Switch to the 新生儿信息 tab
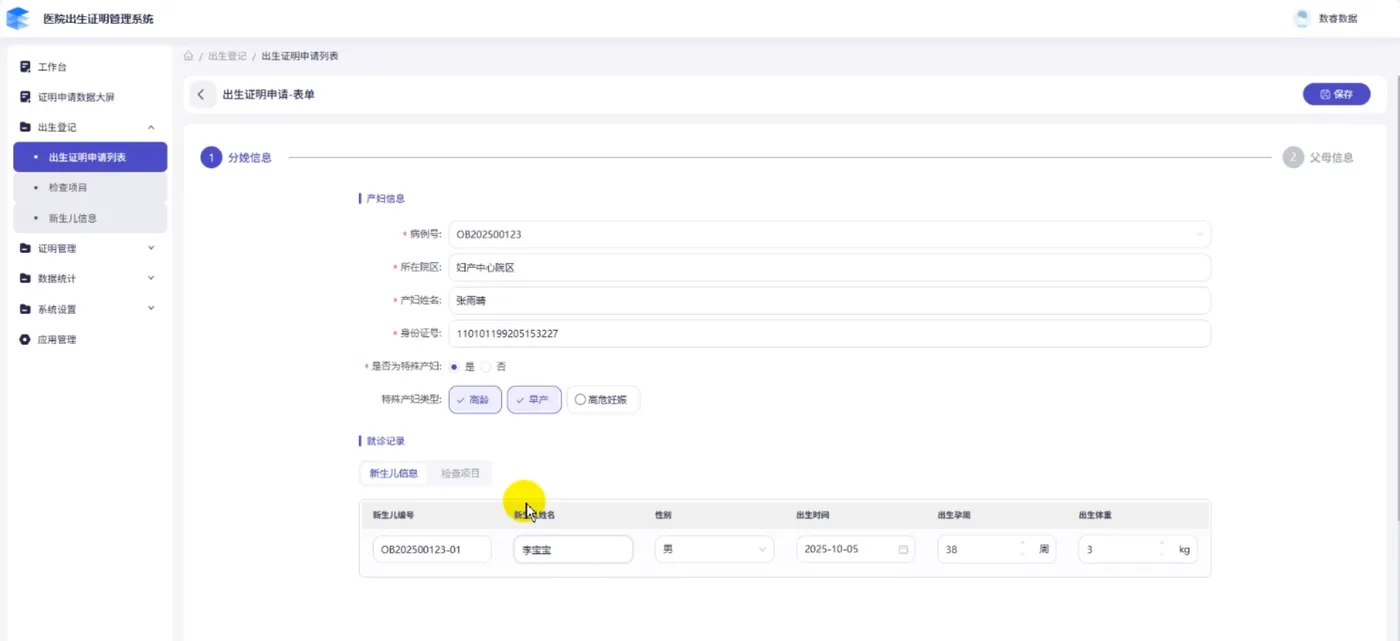This screenshot has width=1400, height=641. click(394, 473)
